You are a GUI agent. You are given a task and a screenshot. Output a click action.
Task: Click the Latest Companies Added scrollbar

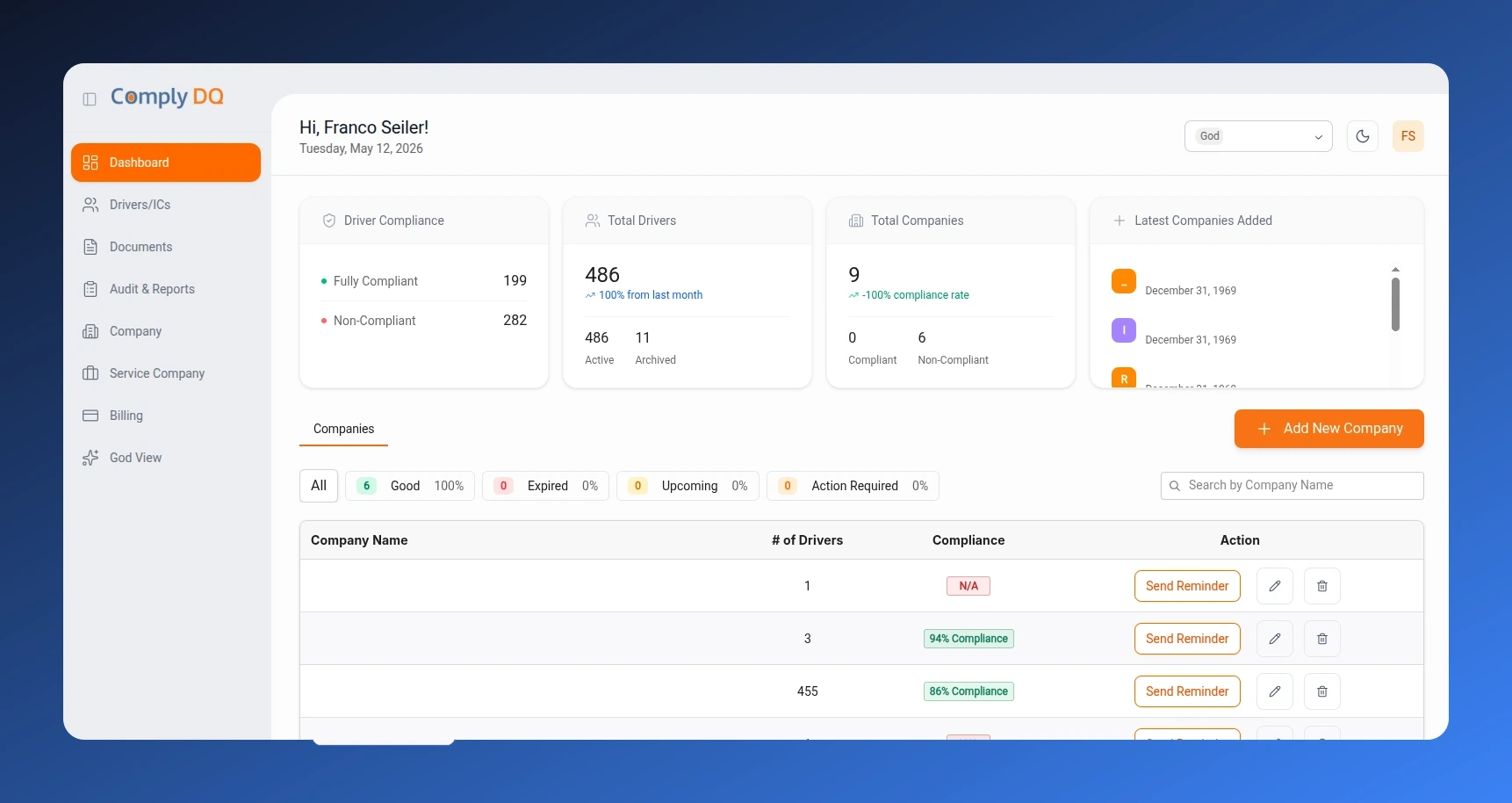pyautogui.click(x=1395, y=304)
